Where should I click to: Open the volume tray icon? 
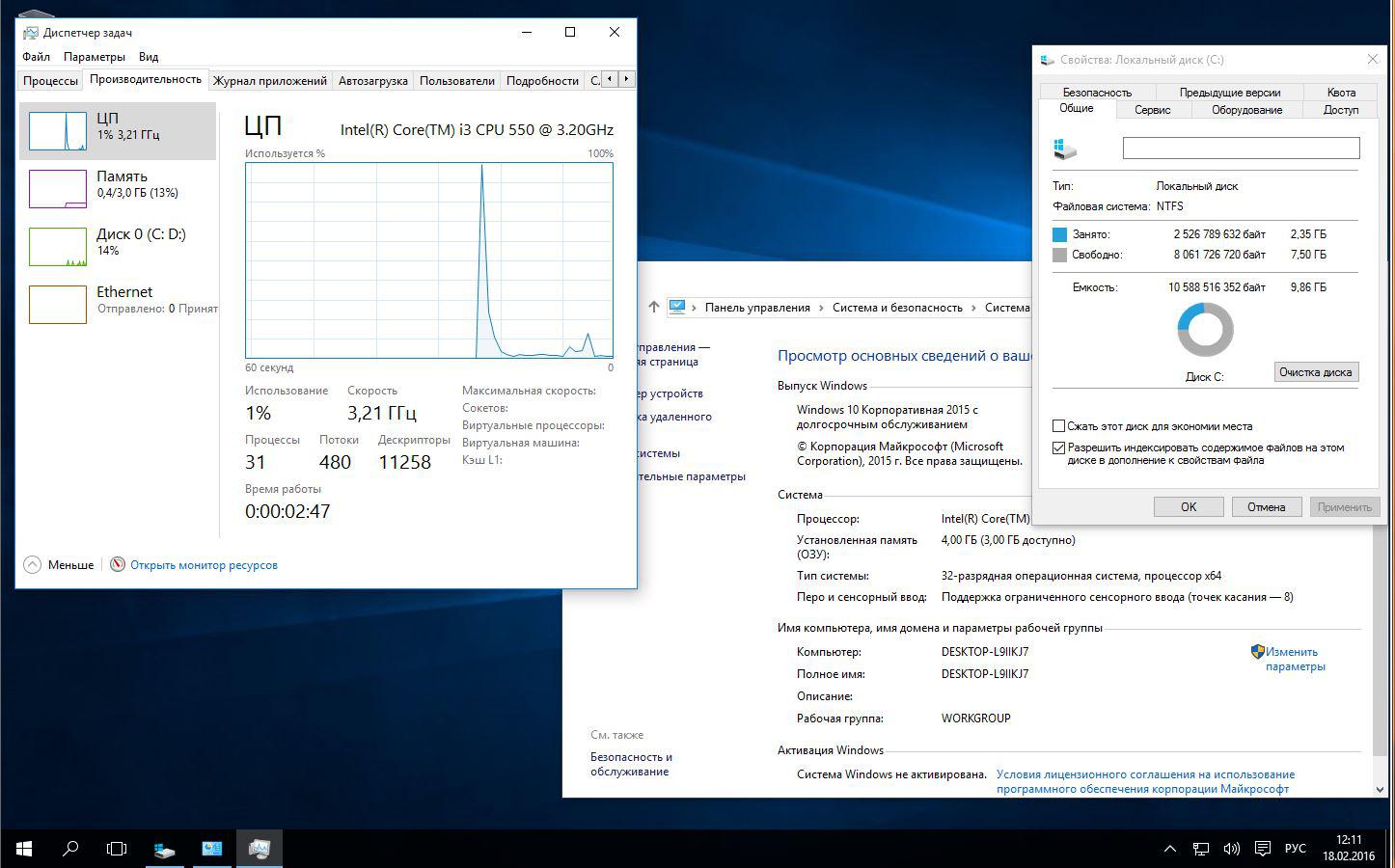point(1232,849)
